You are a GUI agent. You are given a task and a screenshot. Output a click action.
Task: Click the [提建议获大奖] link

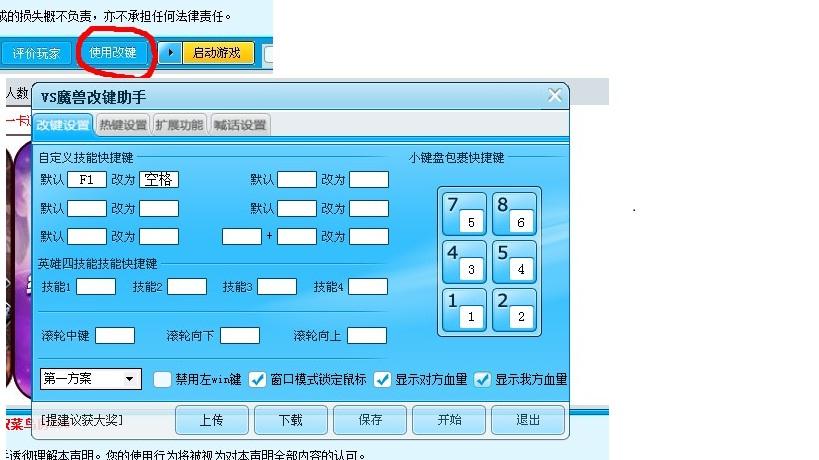[82, 420]
